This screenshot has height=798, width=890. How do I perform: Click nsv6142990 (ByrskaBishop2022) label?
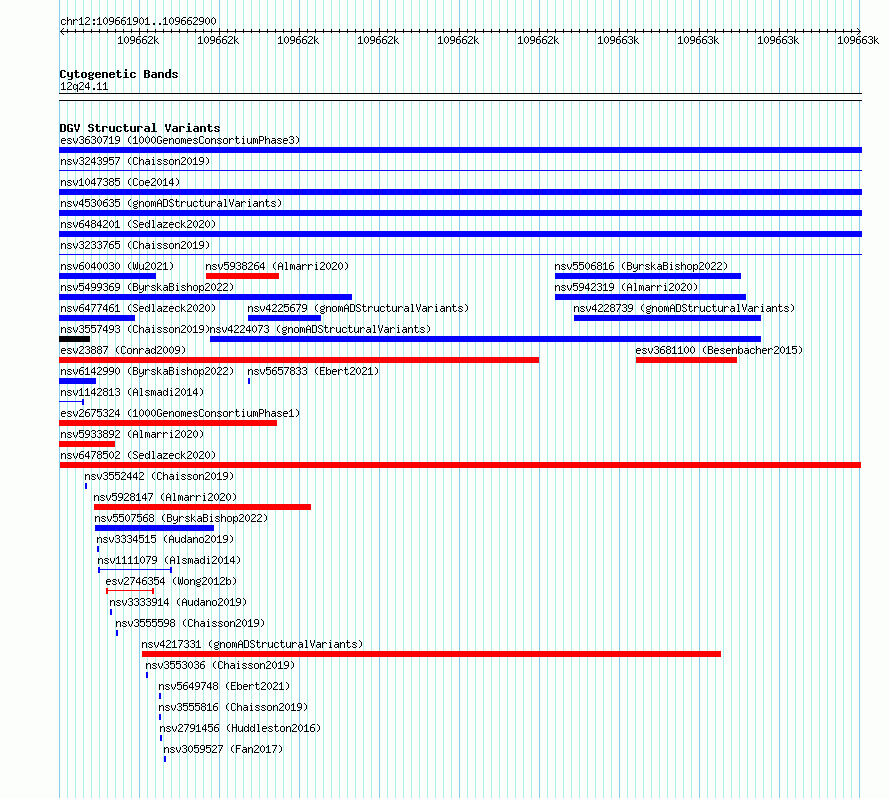pos(147,371)
